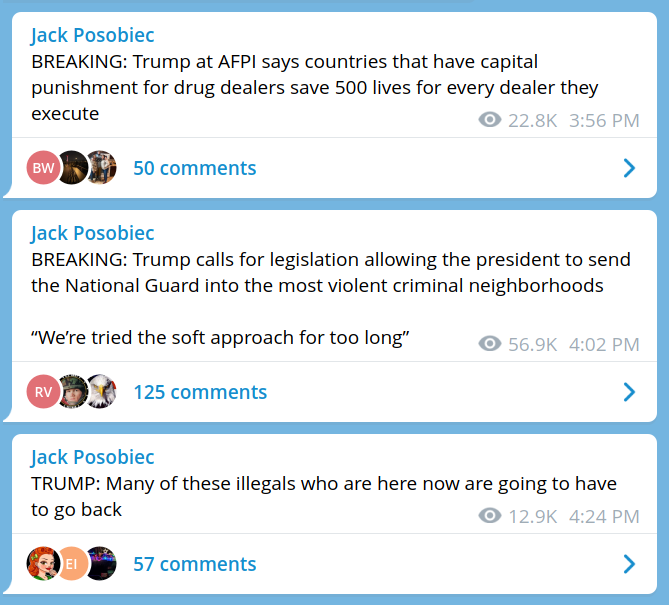Click the views eye icon beside 12.9K
669x605 pixels.
coord(490,517)
